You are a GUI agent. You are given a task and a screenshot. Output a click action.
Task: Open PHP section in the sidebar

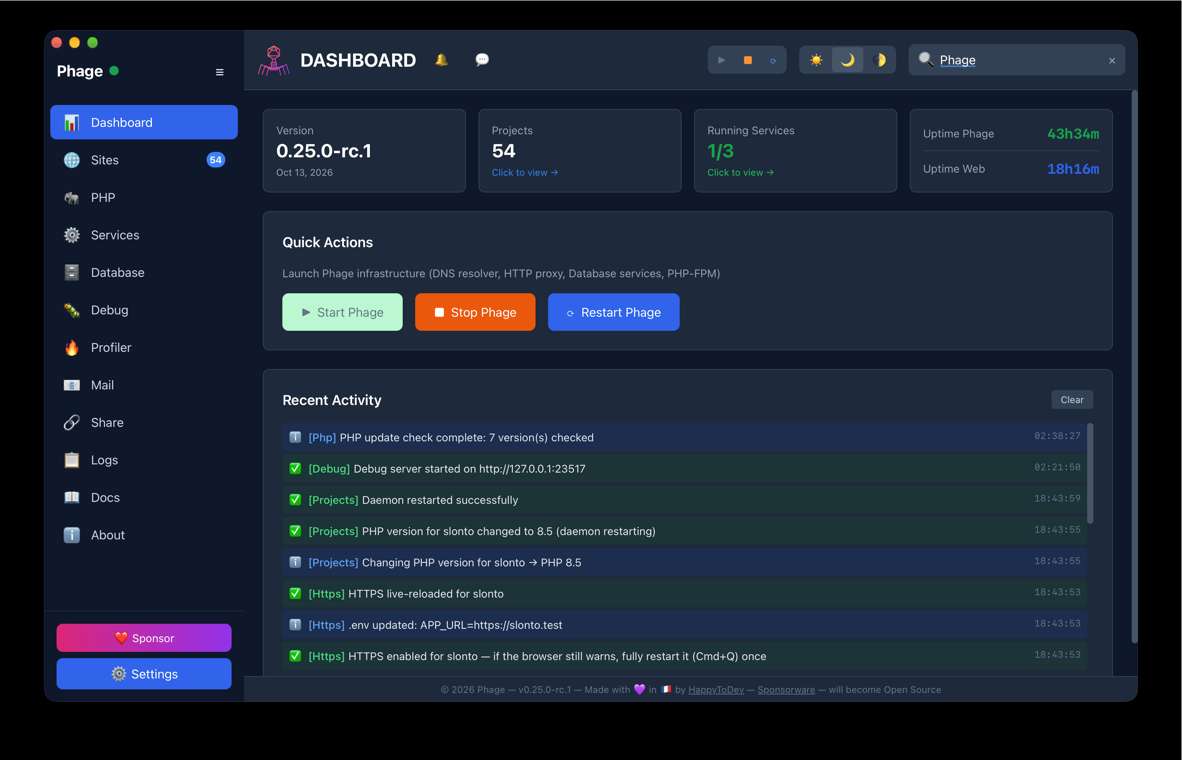point(144,198)
